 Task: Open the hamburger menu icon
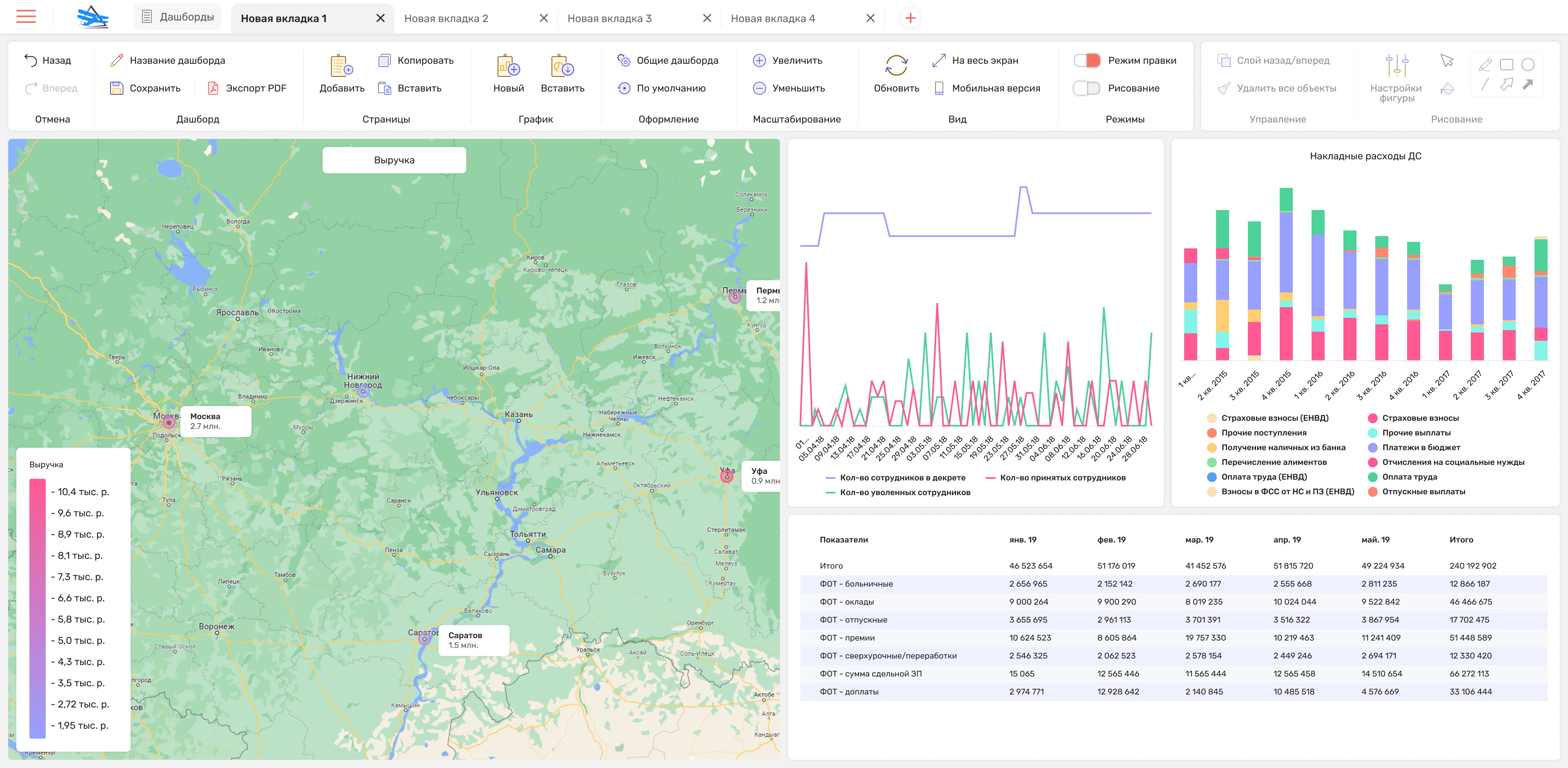[x=26, y=16]
